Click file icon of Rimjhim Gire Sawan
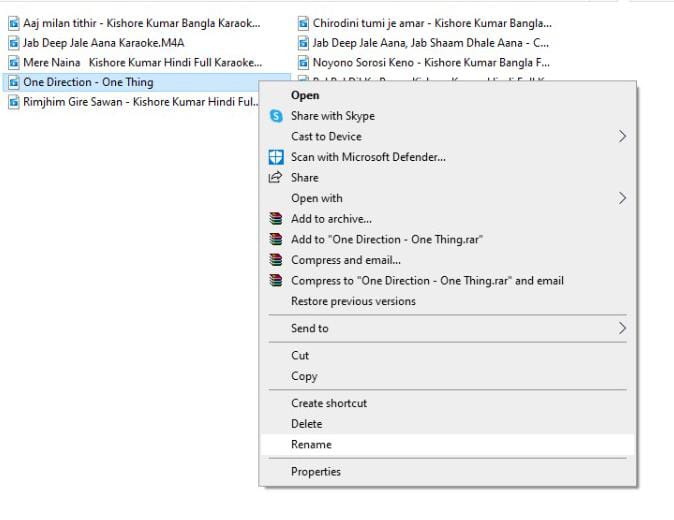 (x=14, y=102)
